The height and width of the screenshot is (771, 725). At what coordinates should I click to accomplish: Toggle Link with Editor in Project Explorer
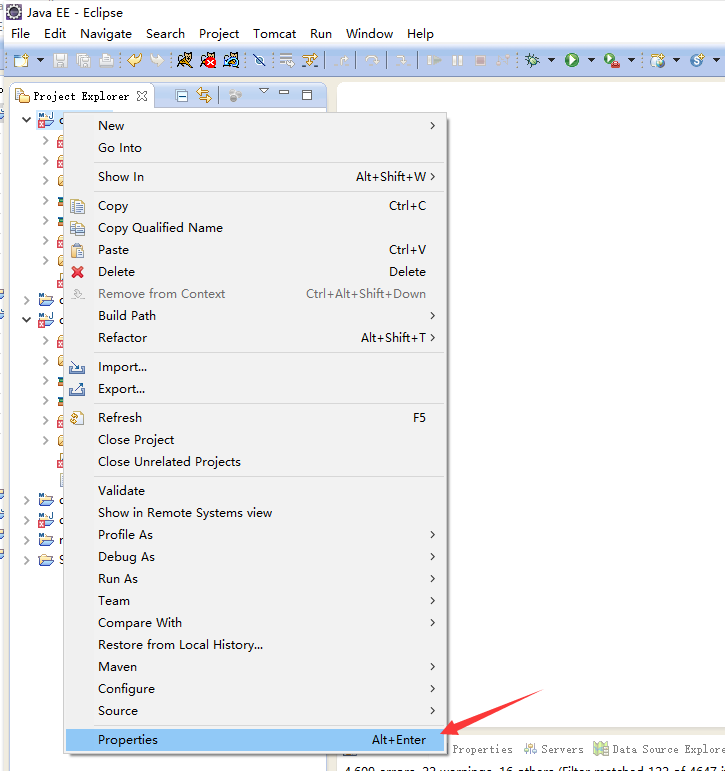204,95
